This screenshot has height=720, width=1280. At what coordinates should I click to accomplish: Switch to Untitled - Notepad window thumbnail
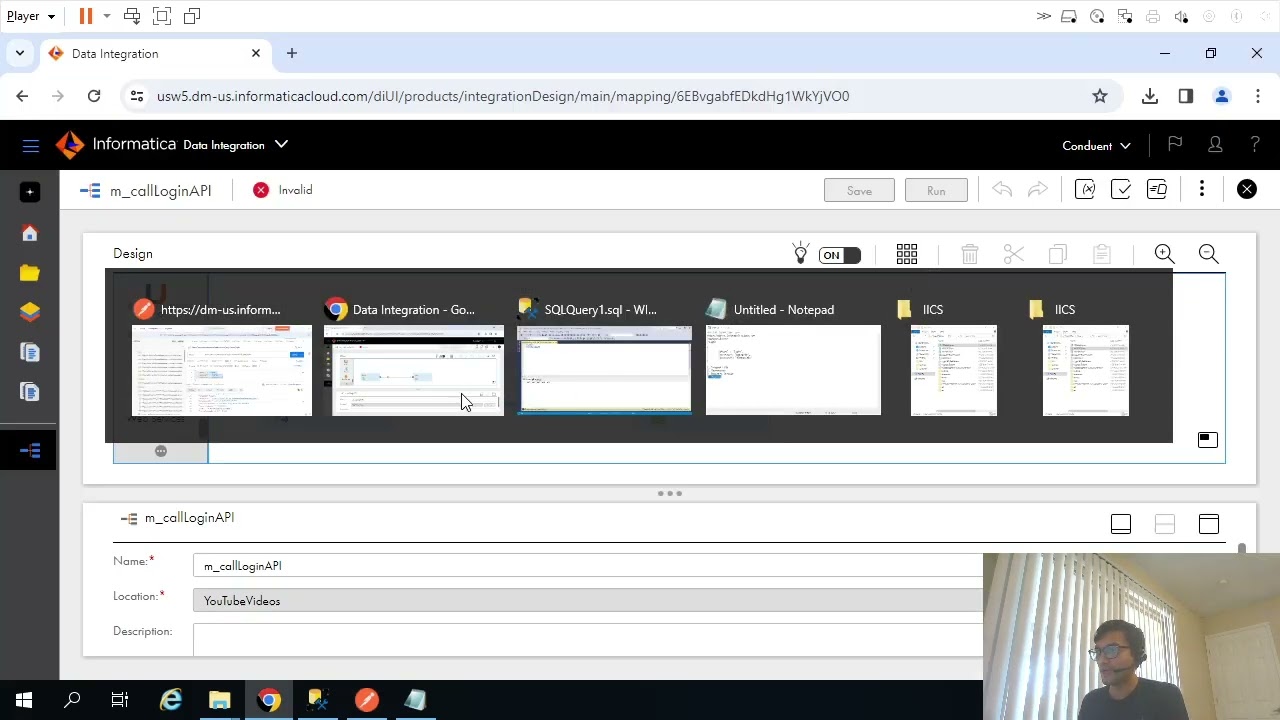click(793, 370)
